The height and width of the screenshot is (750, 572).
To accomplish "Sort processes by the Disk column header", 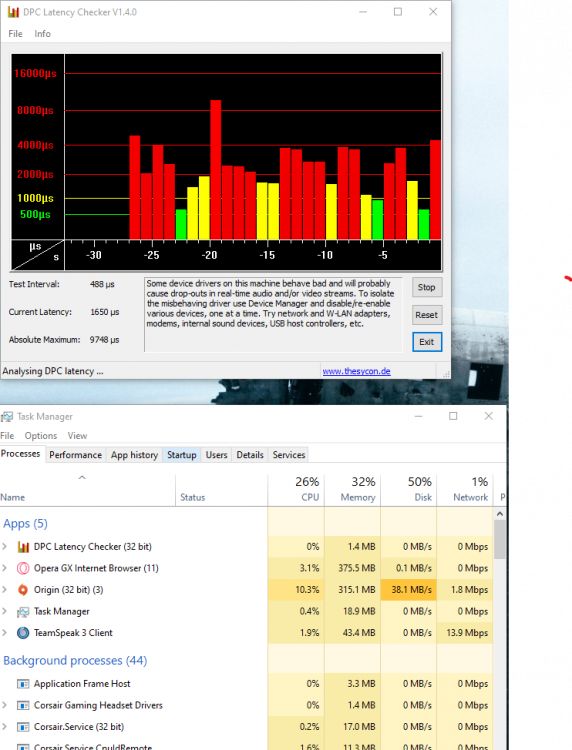I will tap(409, 489).
